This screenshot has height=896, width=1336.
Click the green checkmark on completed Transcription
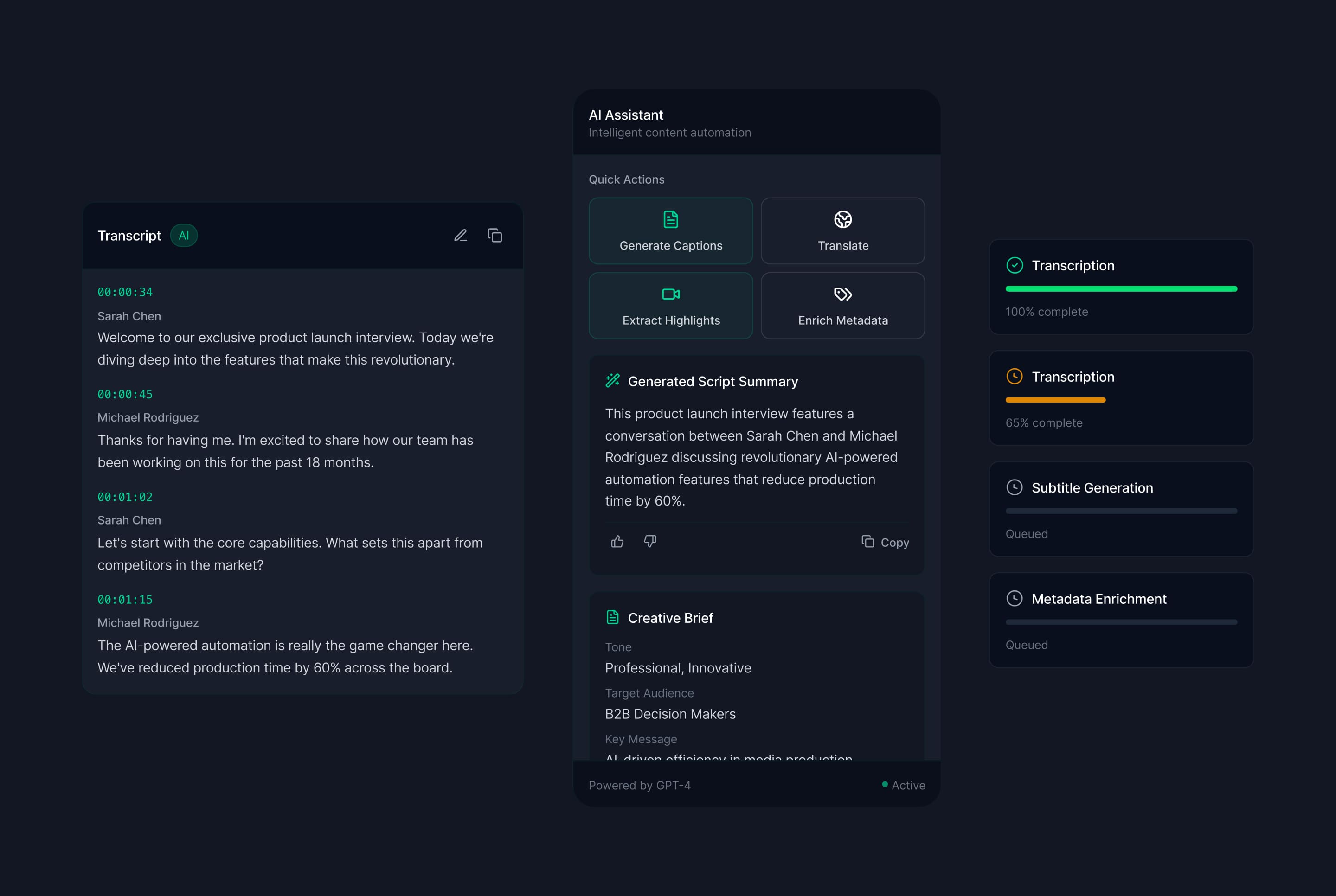click(1015, 265)
